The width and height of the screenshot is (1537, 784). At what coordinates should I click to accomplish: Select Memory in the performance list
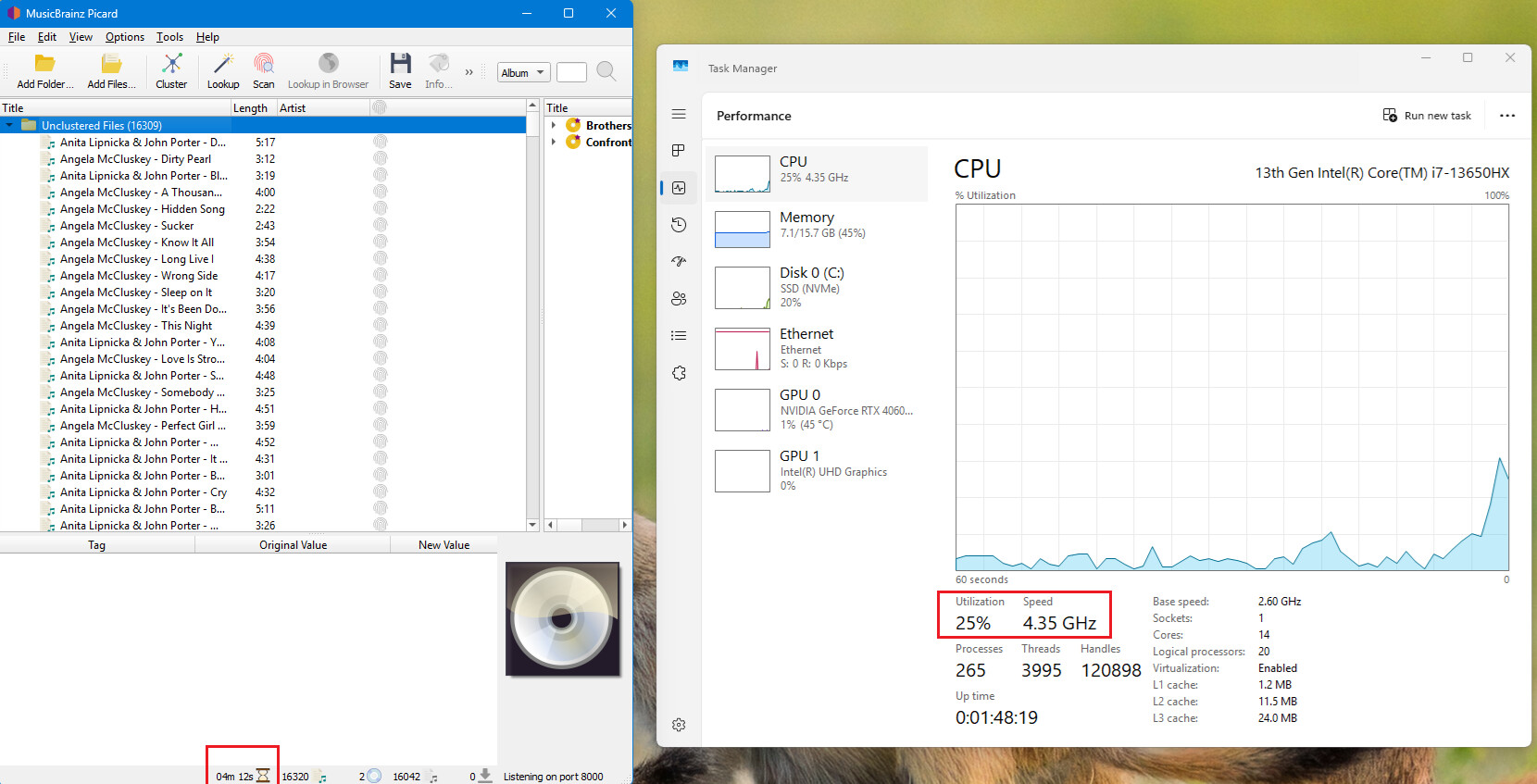817,227
